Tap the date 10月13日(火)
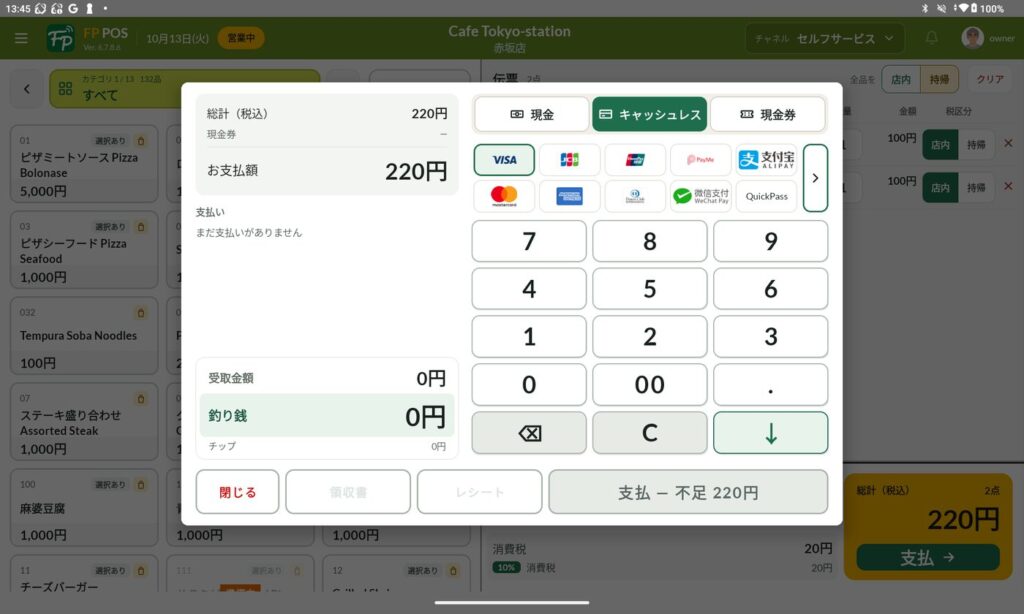The width and height of the screenshot is (1024, 614). (177, 39)
